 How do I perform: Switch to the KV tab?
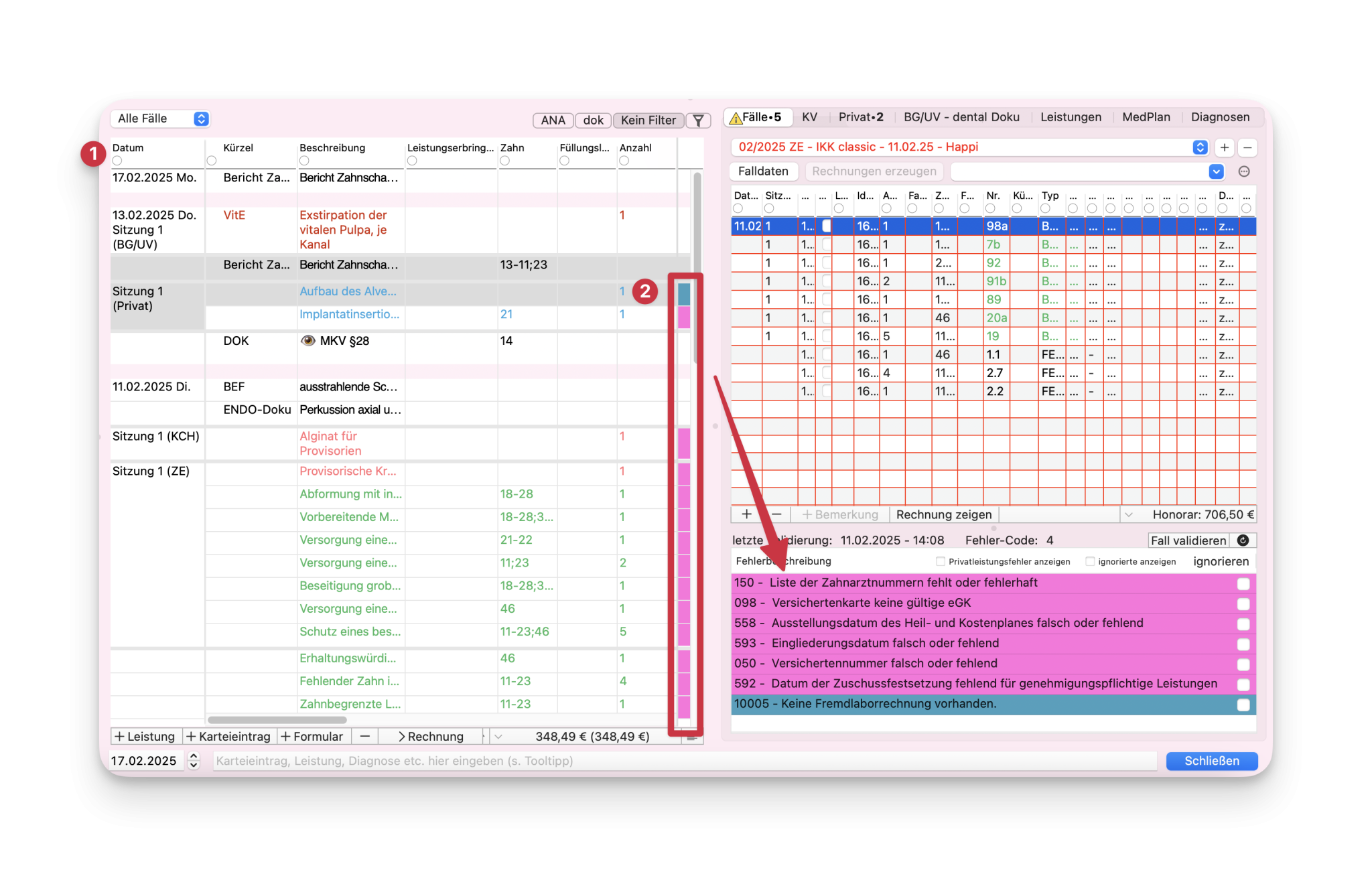(809, 117)
